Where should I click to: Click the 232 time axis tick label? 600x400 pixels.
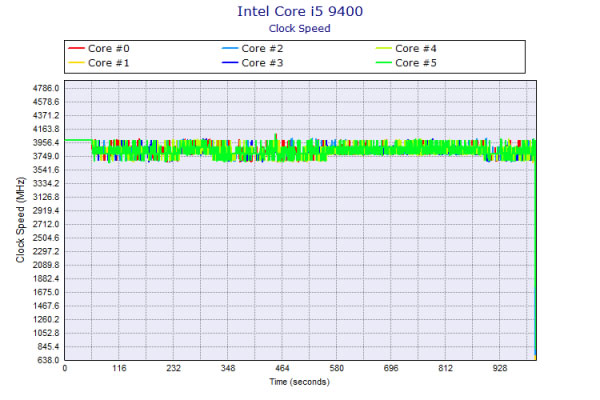pyautogui.click(x=173, y=368)
